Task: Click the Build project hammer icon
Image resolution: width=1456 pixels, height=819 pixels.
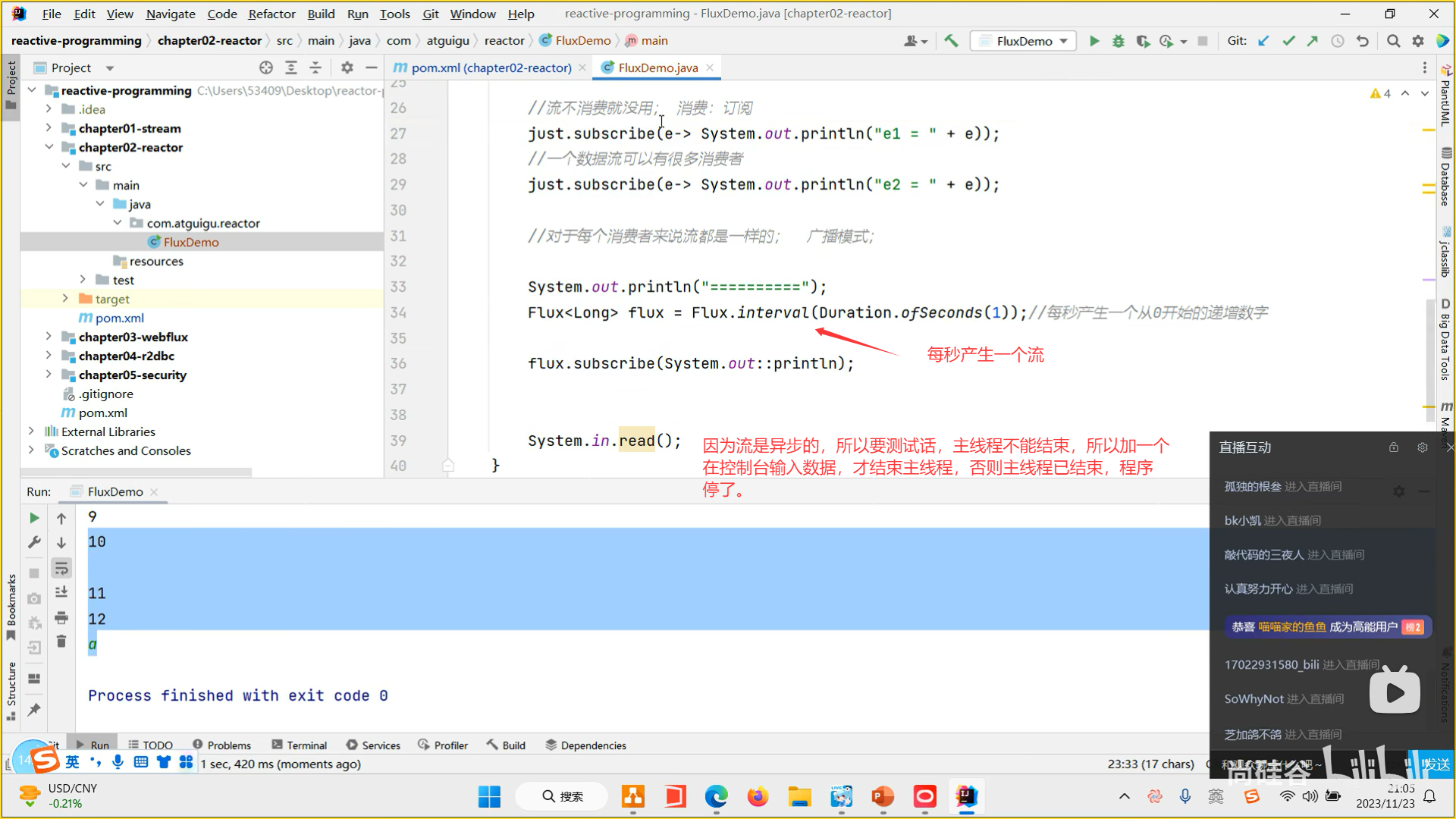Action: (x=951, y=41)
